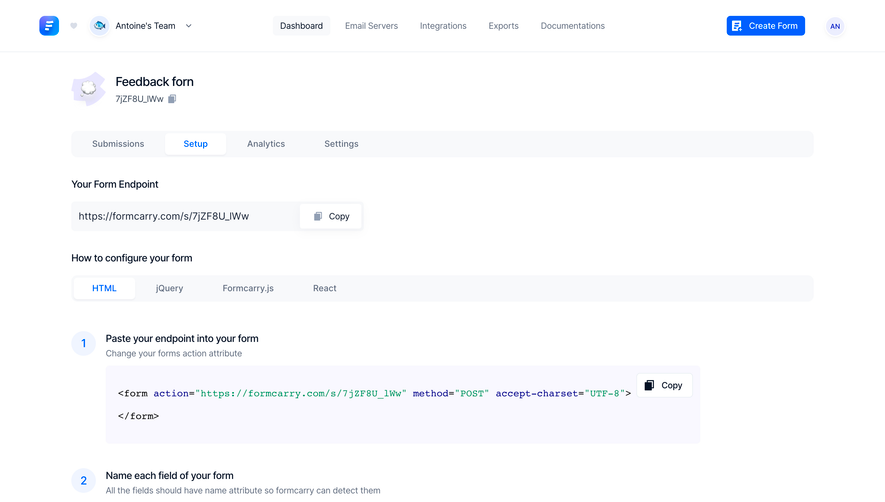885x502 pixels.
Task: Click 'Paste your endpoint into your form' heading
Action: coord(182,338)
